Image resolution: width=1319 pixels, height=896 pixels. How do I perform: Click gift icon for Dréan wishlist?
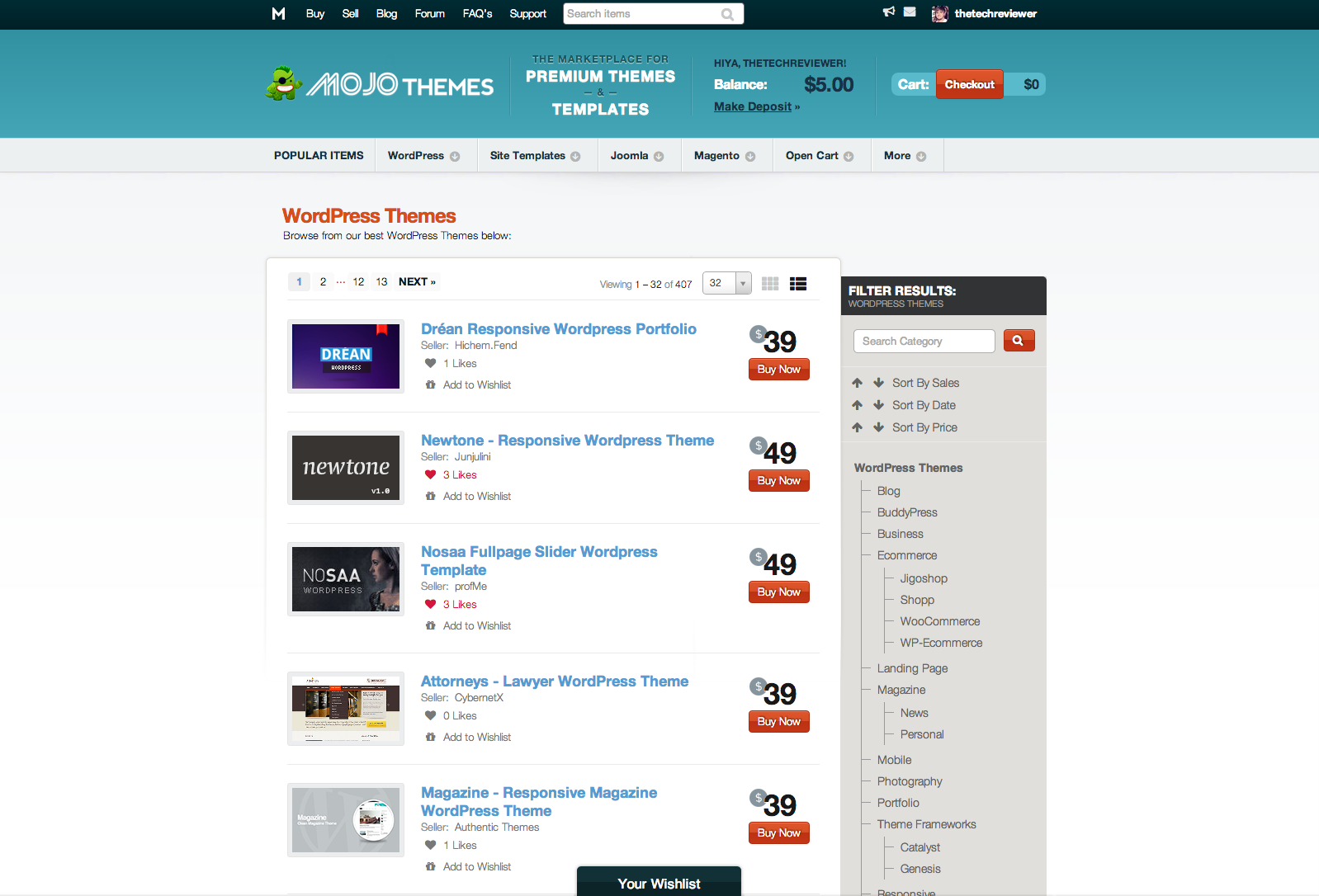tap(430, 384)
